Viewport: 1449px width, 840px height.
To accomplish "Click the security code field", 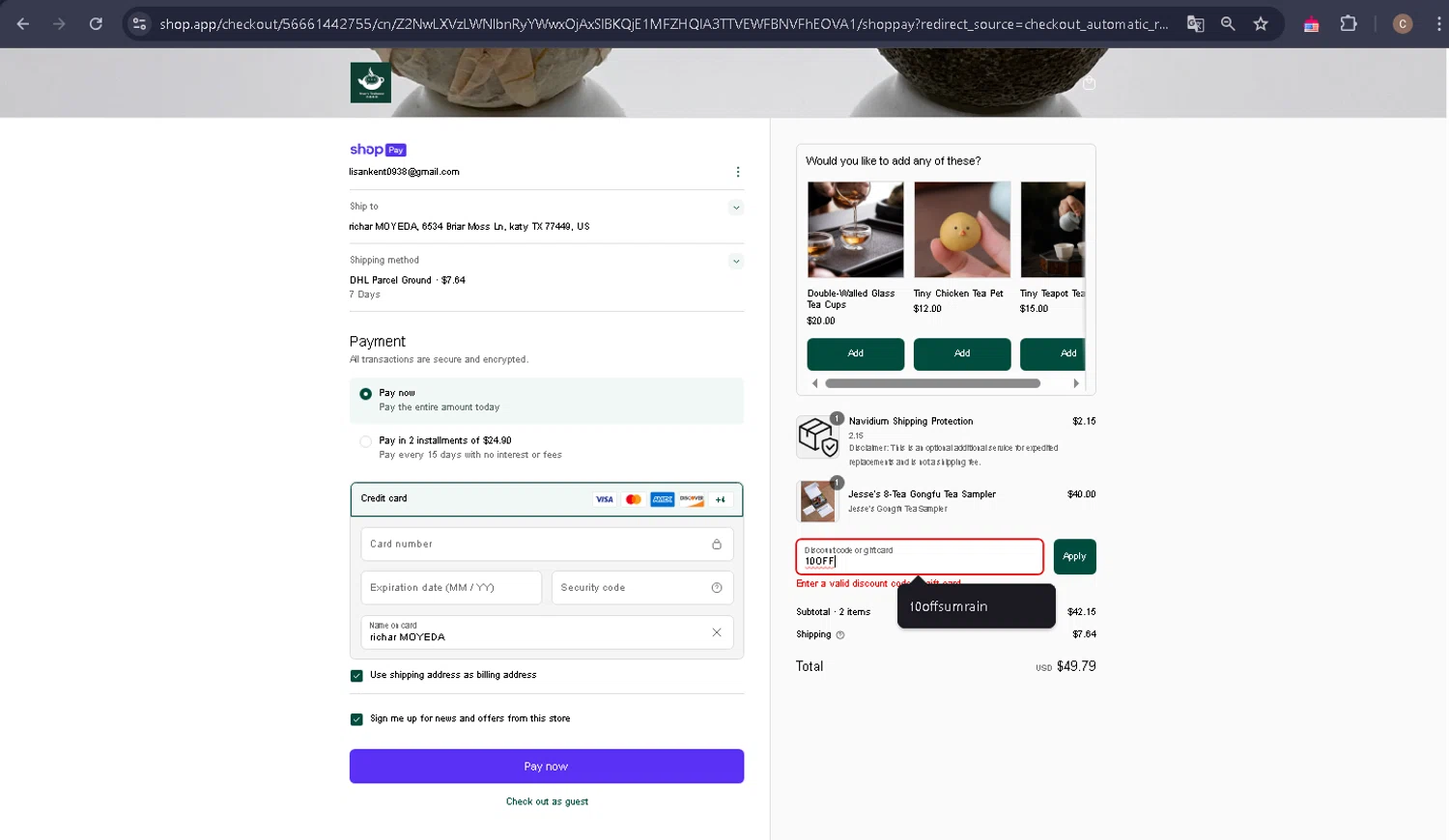I will 642,588.
